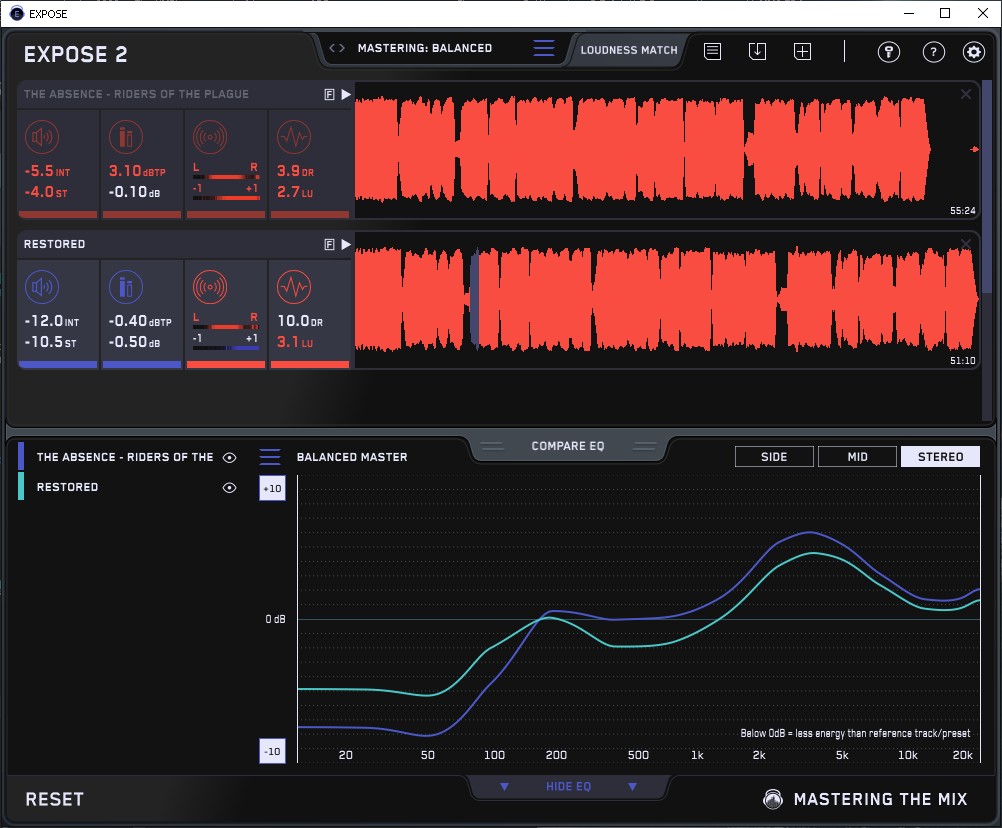This screenshot has height=828, width=1002.
Task: Open the help question mark icon
Action: [934, 52]
